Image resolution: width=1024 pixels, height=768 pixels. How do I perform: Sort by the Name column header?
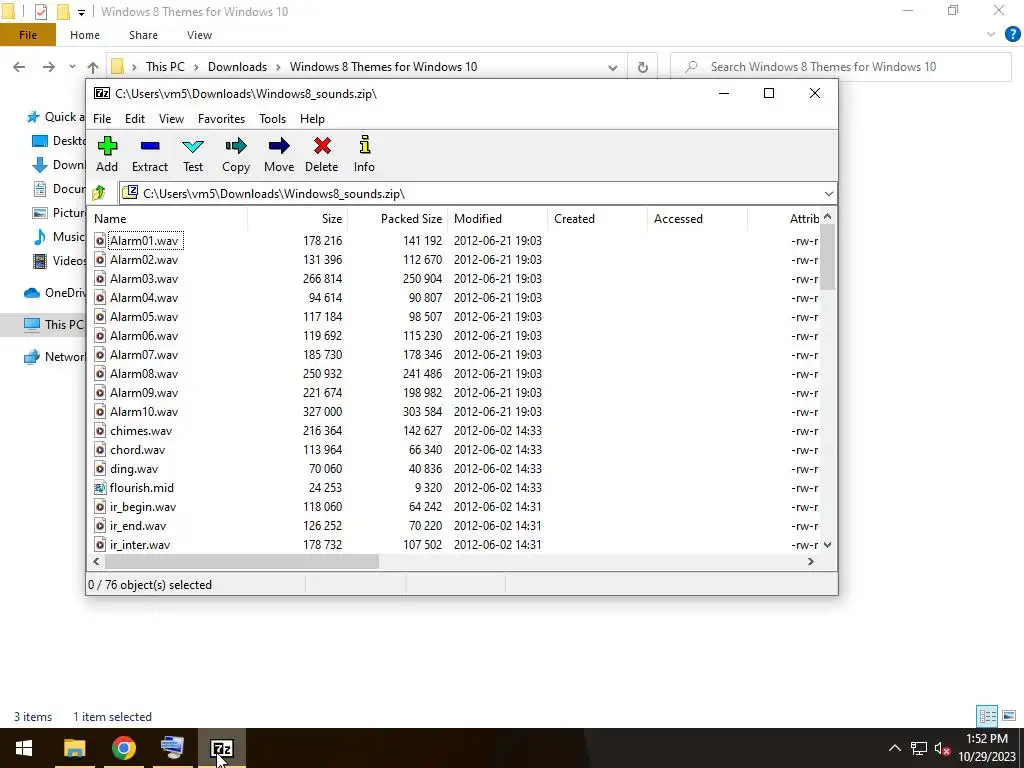pyautogui.click(x=169, y=219)
